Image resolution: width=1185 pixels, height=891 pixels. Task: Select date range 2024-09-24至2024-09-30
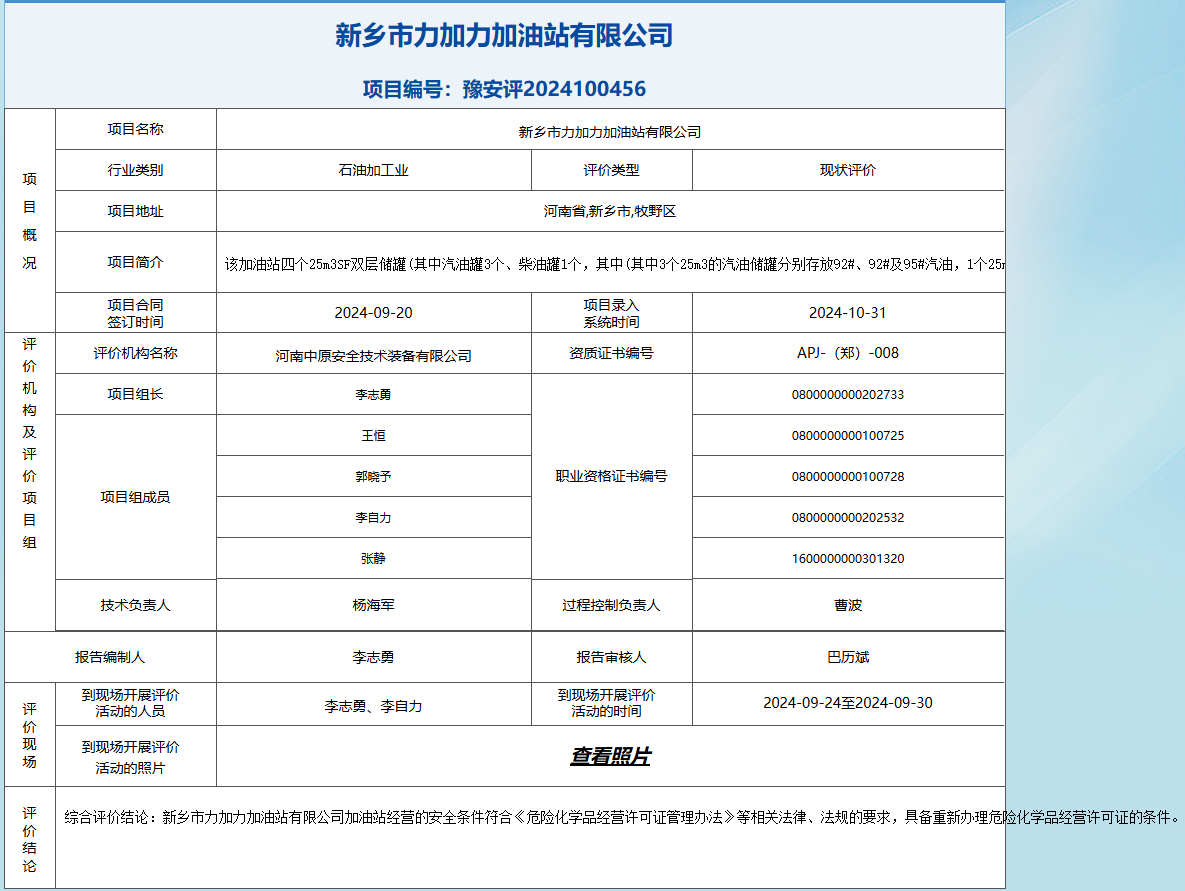pos(848,703)
